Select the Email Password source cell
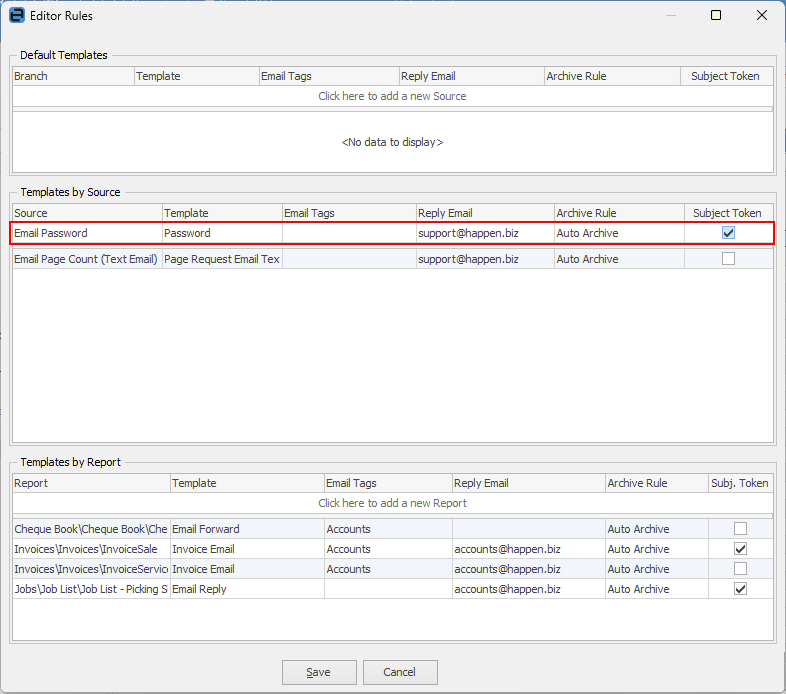786x694 pixels. [x=87, y=233]
